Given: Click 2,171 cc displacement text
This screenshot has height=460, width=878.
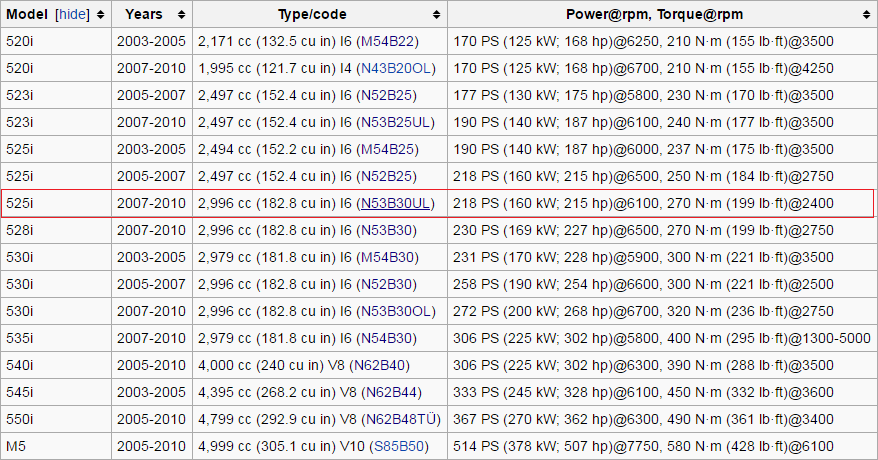Looking at the screenshot, I should 225,41.
